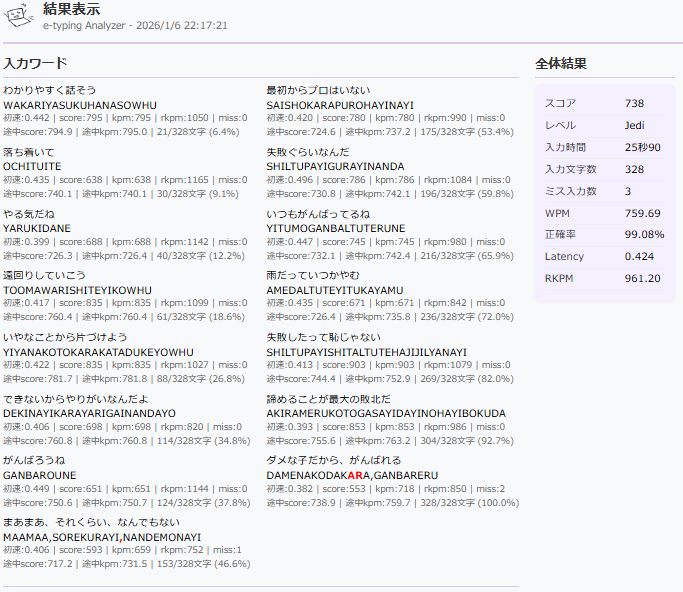Select the 全体結果 section heading

click(x=561, y=63)
